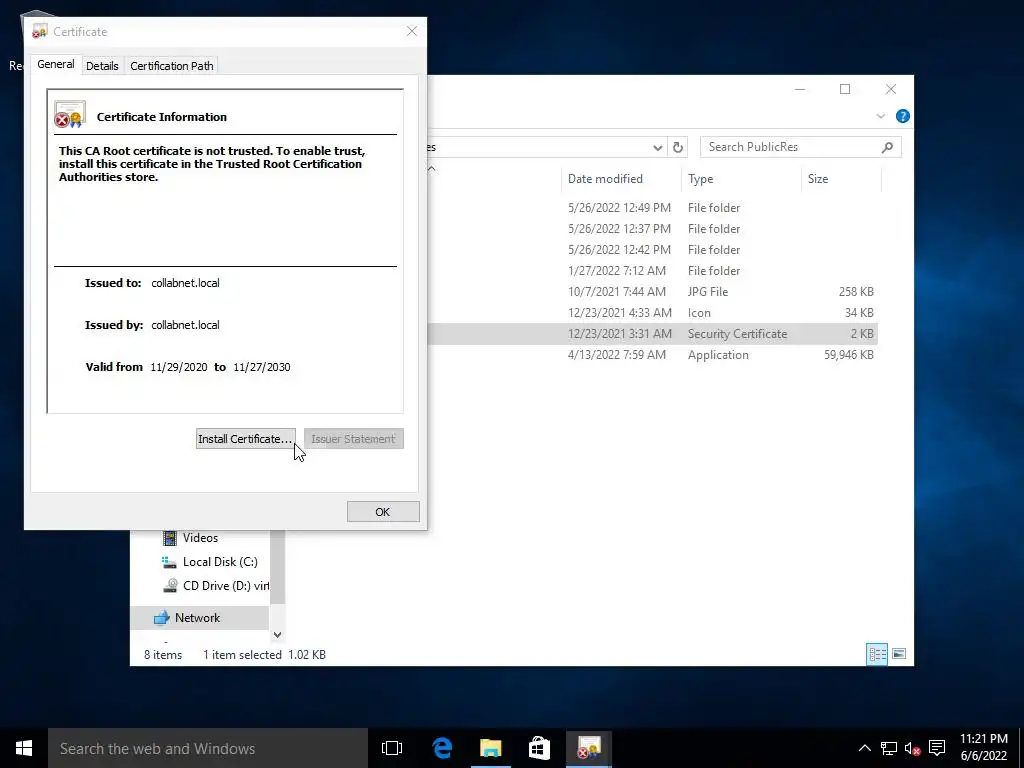Select the 59,946 KB Application file row

[652, 355]
